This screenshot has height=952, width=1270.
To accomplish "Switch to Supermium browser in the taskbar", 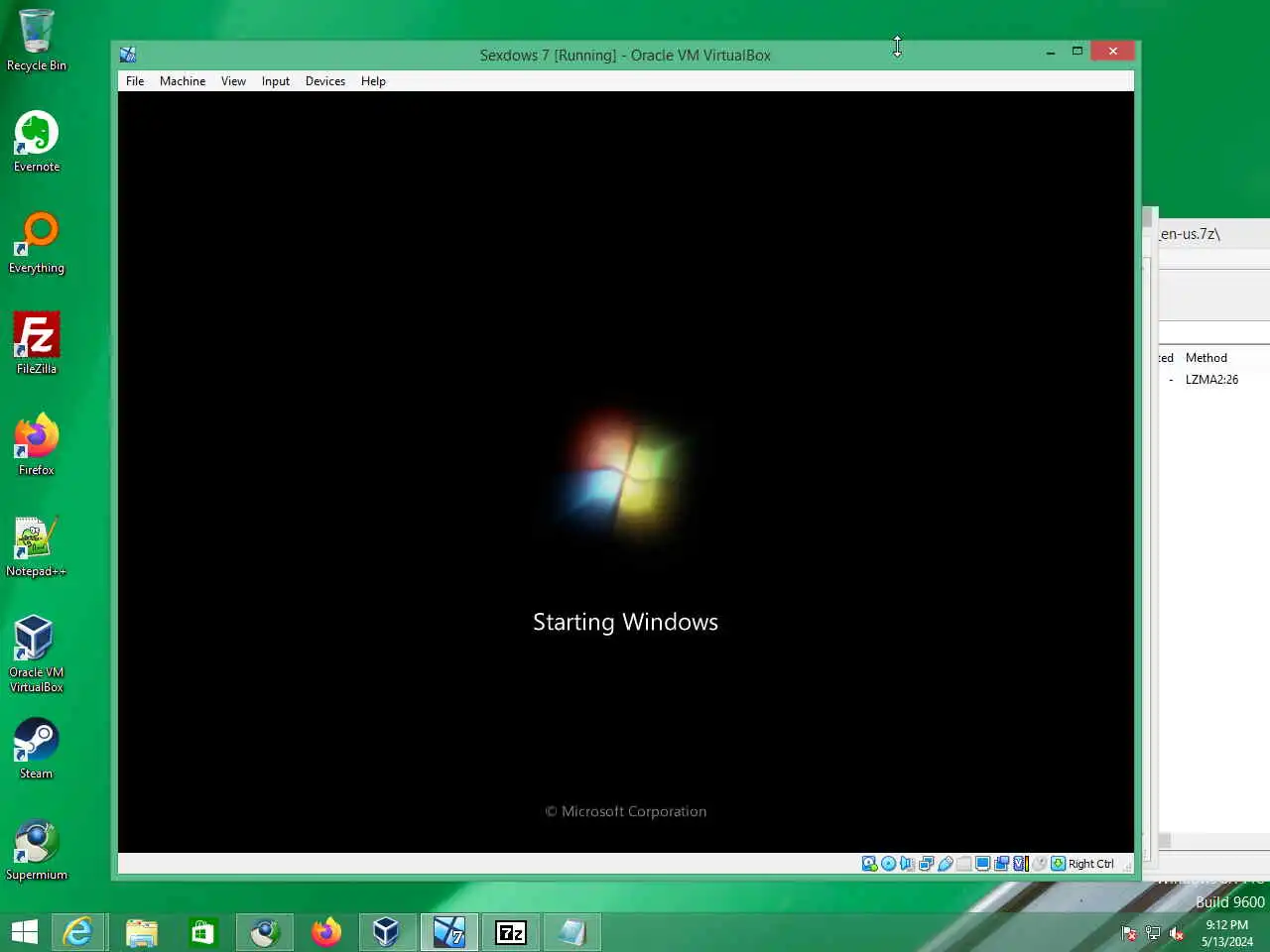I will click(265, 932).
